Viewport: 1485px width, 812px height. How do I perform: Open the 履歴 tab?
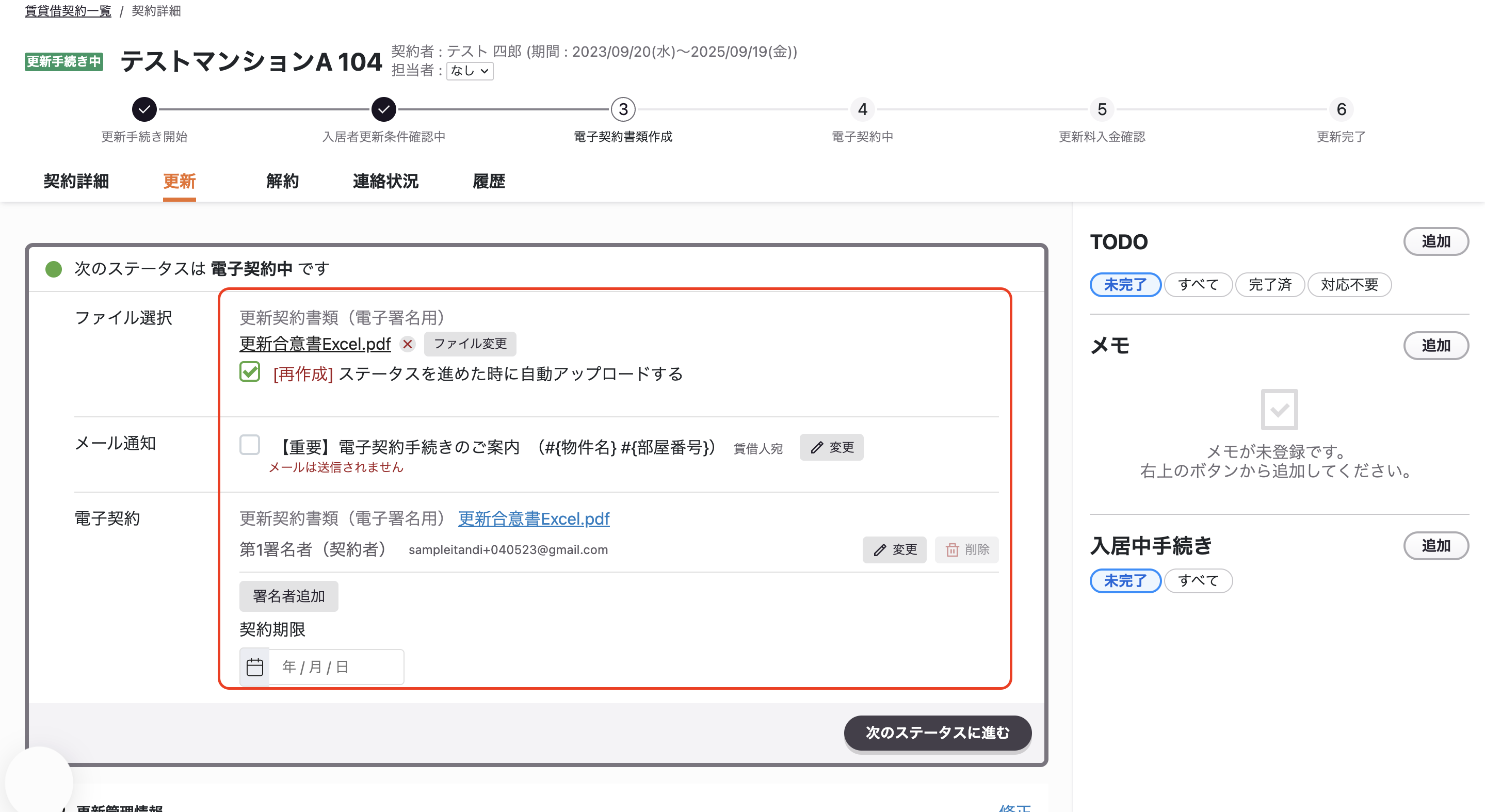coord(488,181)
